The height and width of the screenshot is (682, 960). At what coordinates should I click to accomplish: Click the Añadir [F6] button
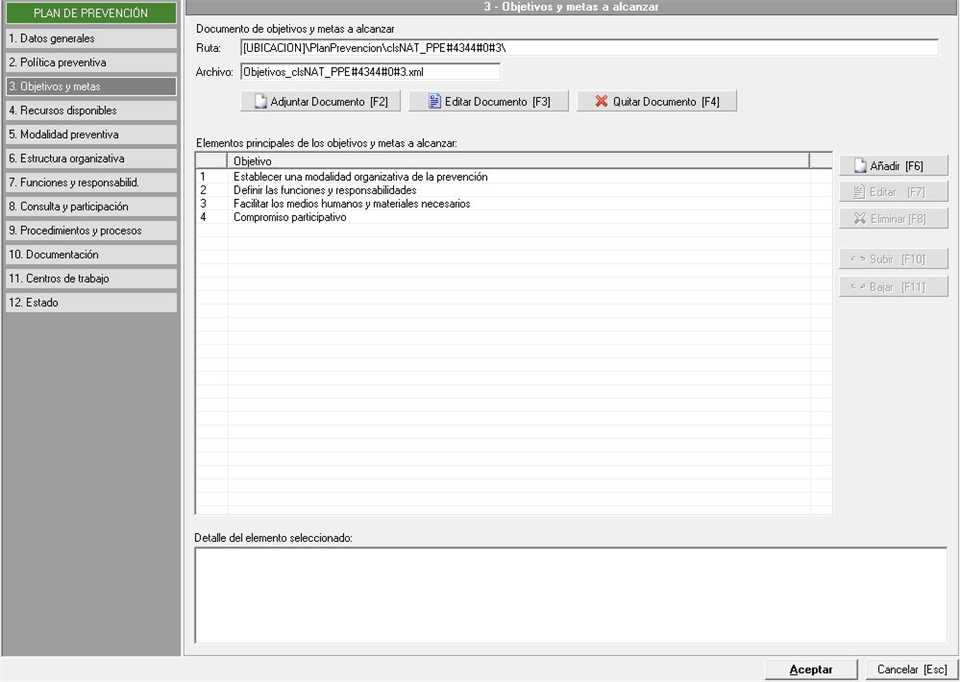point(893,166)
